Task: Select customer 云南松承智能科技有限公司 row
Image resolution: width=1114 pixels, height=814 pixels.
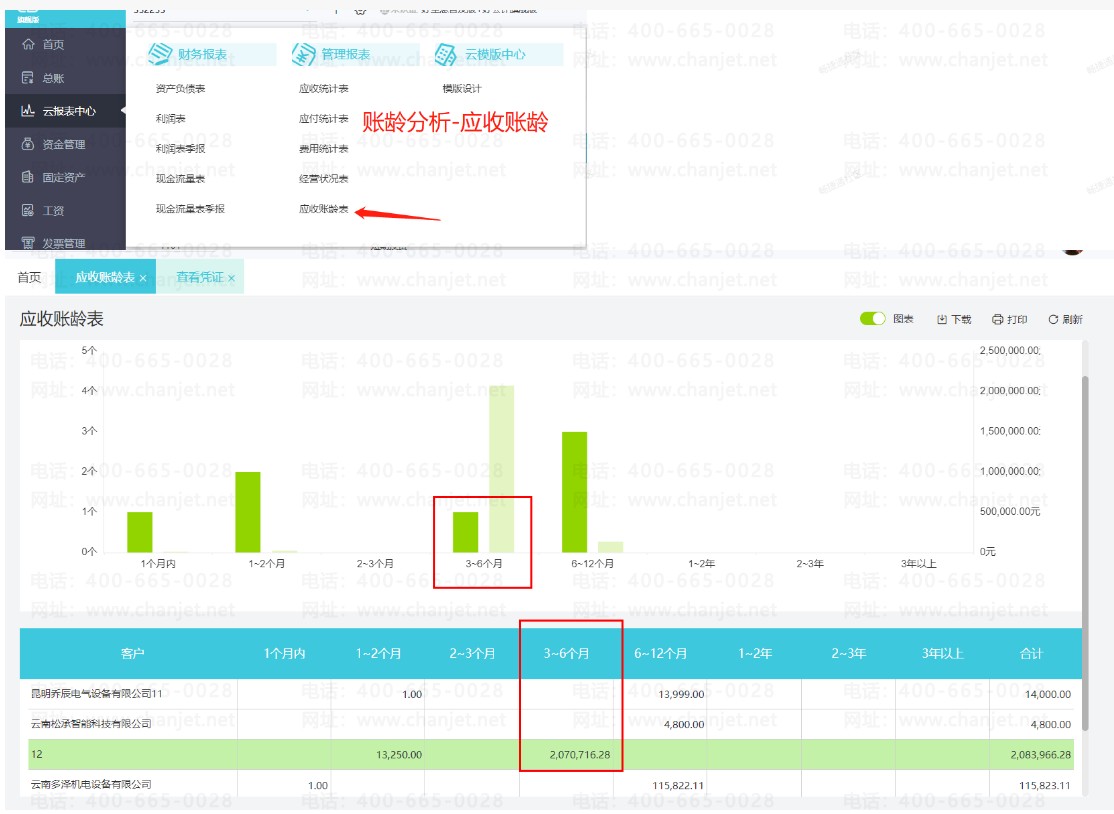Action: [x=551, y=724]
